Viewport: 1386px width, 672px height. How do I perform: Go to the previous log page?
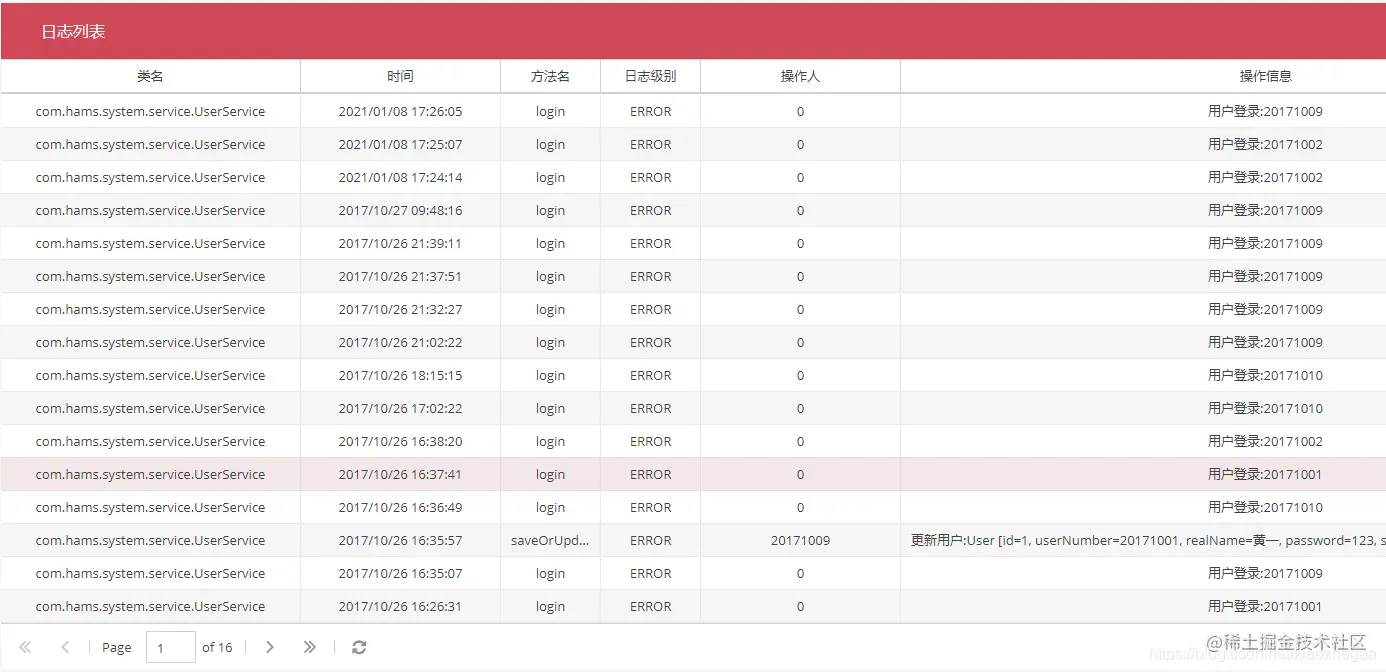[65, 647]
